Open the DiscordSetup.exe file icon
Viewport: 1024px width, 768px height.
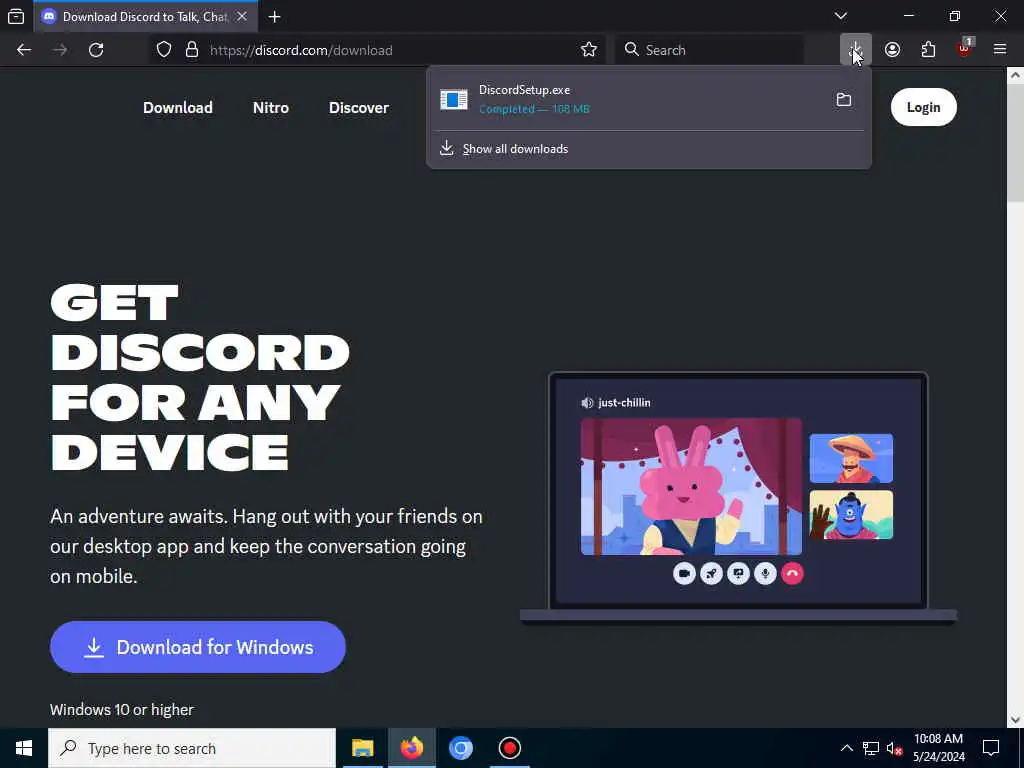coord(454,100)
